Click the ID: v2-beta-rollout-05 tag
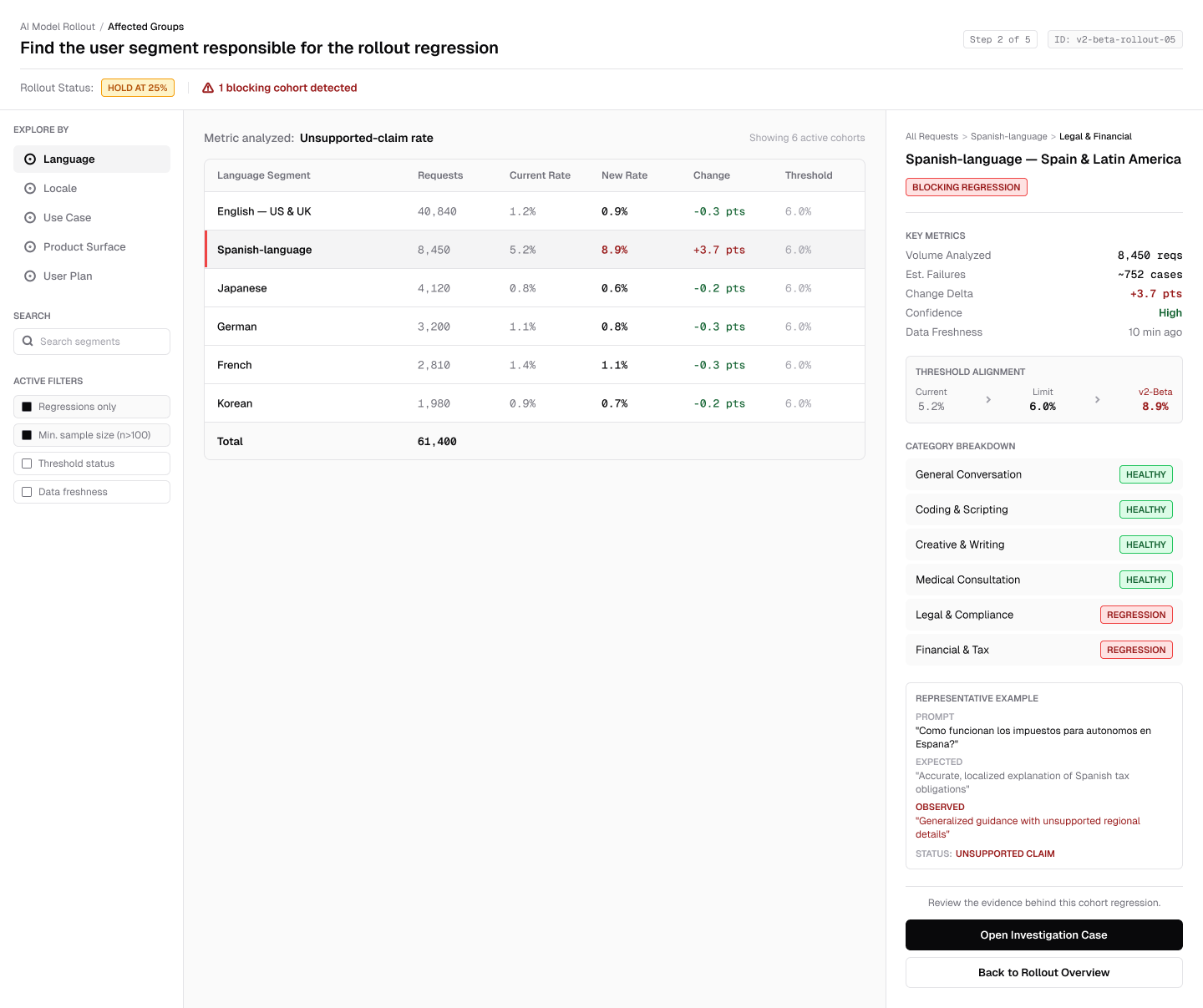Screen dimensions: 1203x1008 [1114, 39]
